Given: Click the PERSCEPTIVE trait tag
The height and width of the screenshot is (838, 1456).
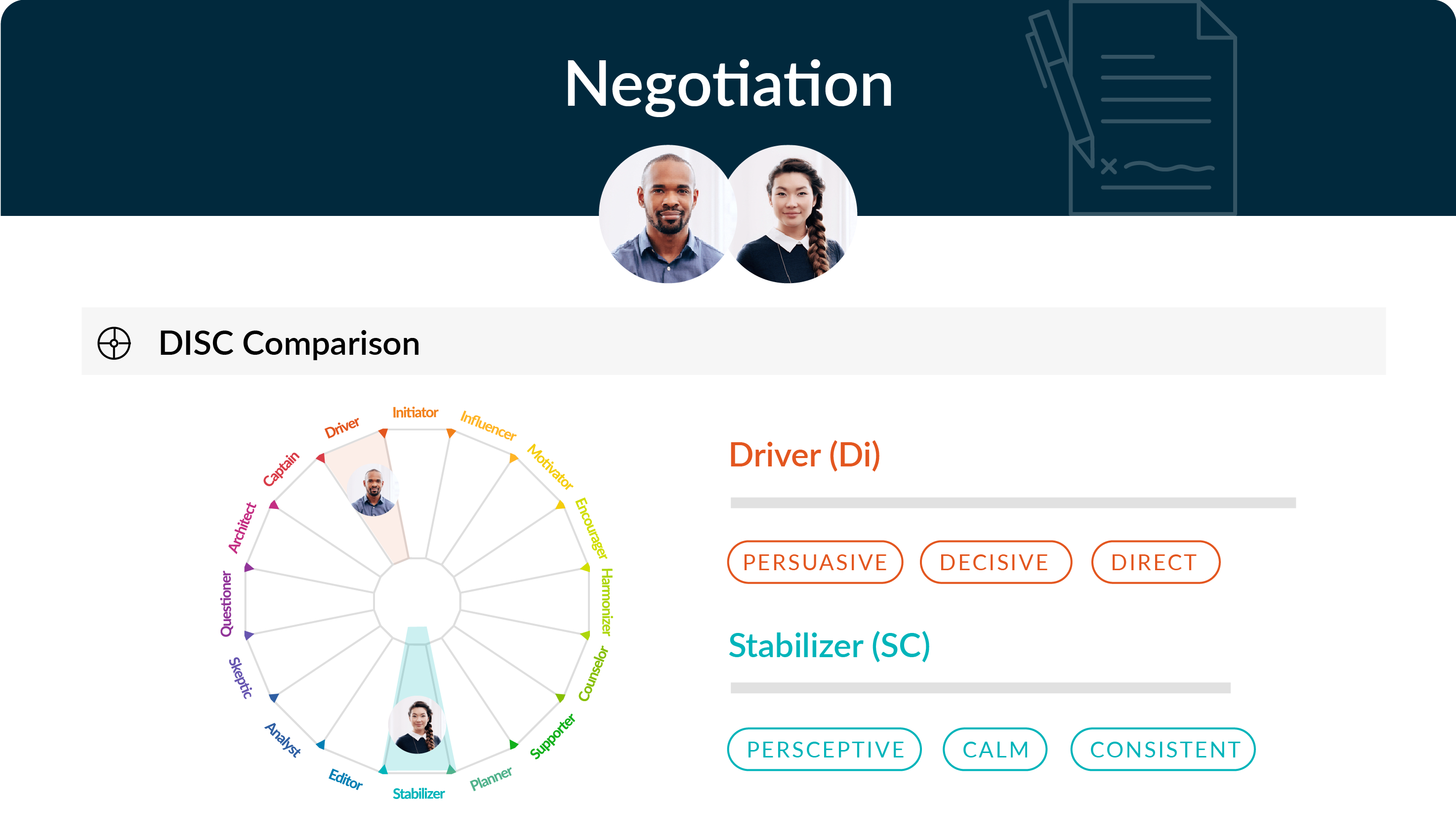Looking at the screenshot, I should point(824,750).
